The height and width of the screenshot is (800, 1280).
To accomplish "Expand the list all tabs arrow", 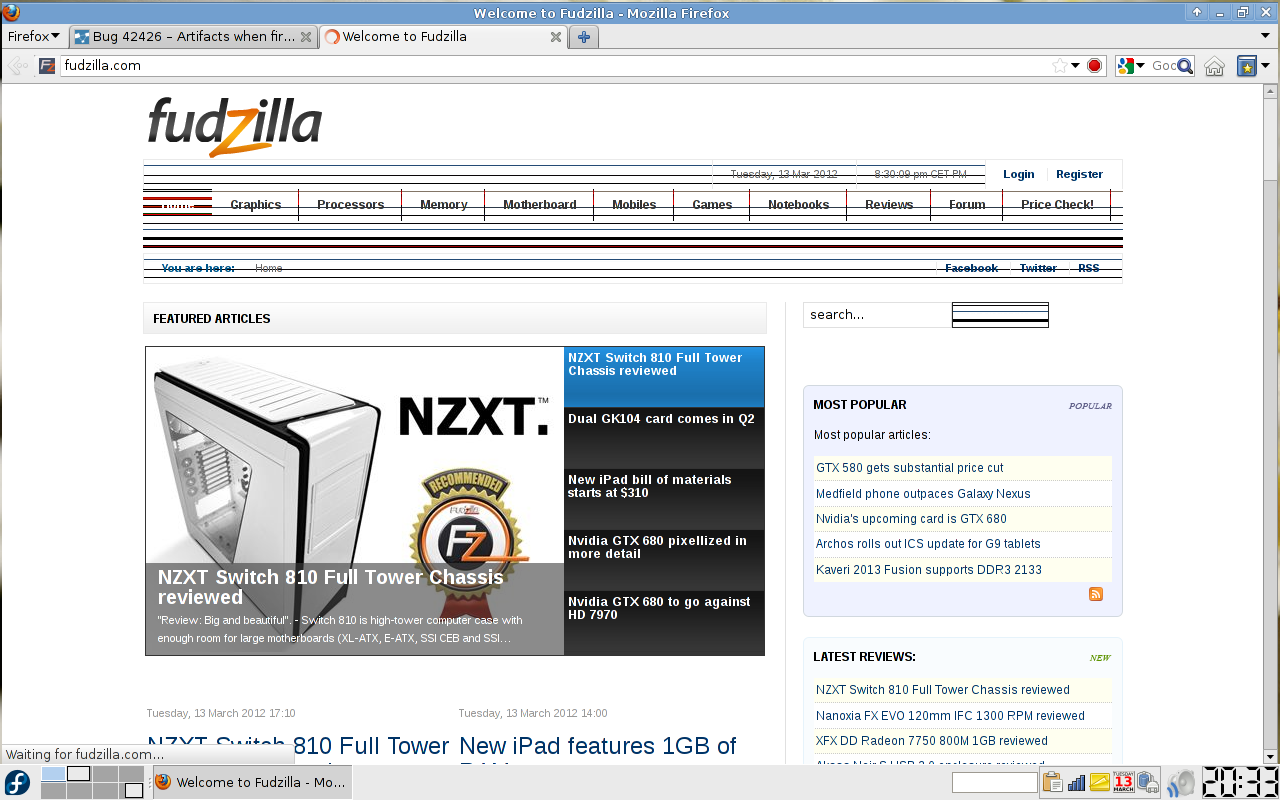I will [x=1265, y=37].
